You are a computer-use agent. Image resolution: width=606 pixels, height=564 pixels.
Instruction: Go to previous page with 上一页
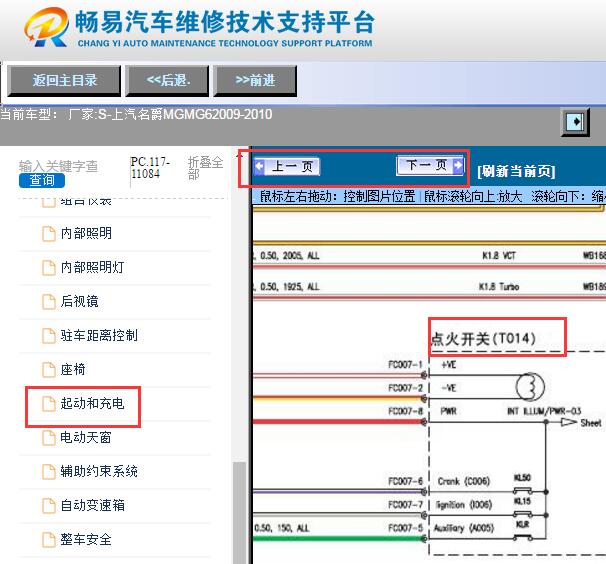(287, 167)
